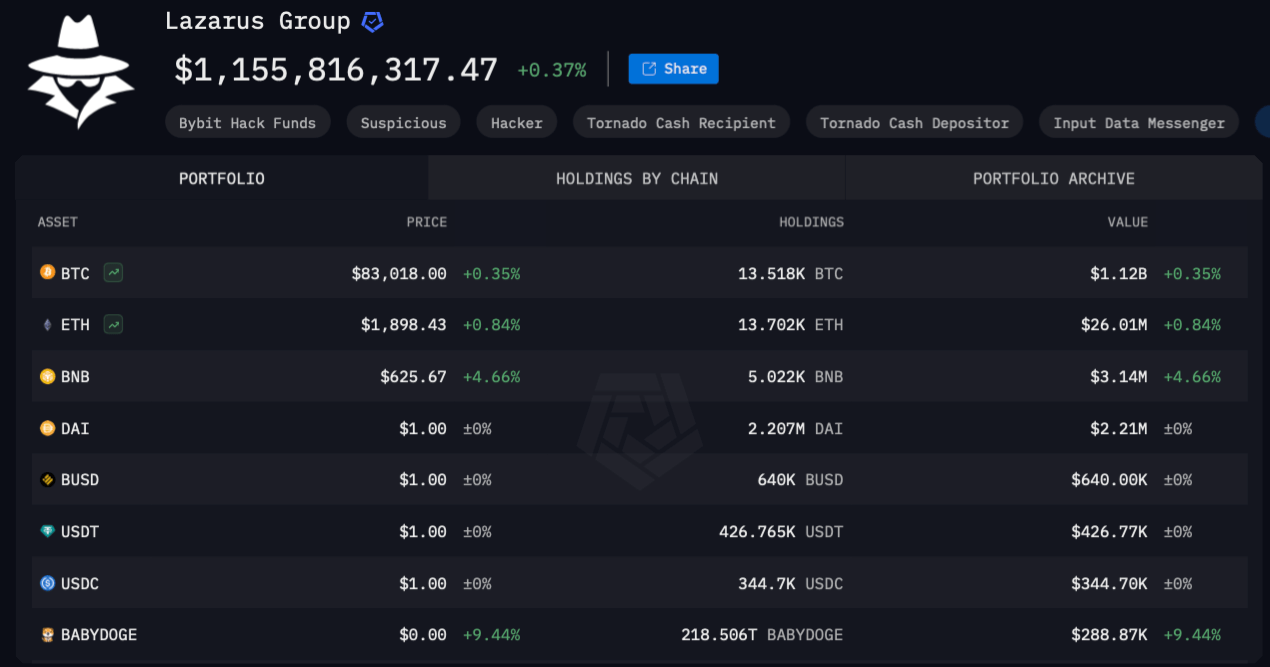Open the Input Data Messenger tag
Image resolution: width=1270 pixels, height=667 pixels.
[x=1139, y=123]
